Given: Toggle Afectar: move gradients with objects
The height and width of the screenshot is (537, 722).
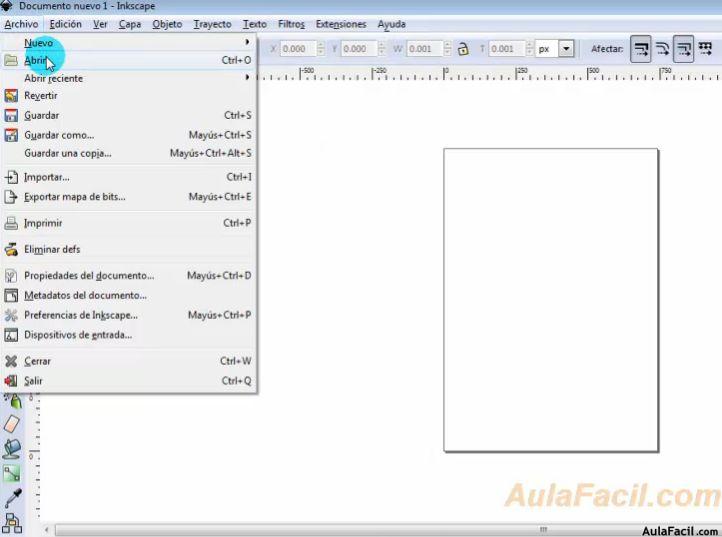Looking at the screenshot, I should [683, 48].
